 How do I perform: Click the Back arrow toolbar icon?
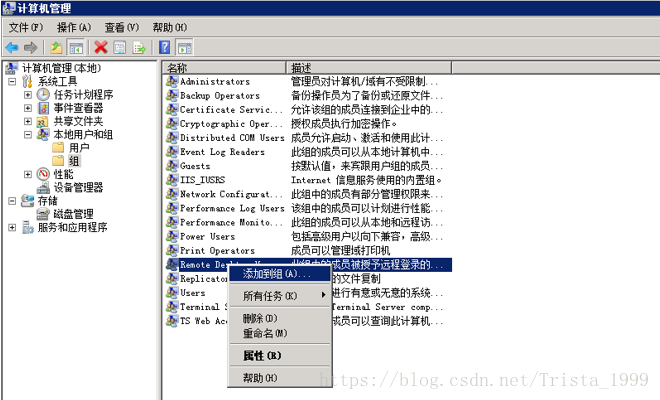pyautogui.click(x=12, y=48)
